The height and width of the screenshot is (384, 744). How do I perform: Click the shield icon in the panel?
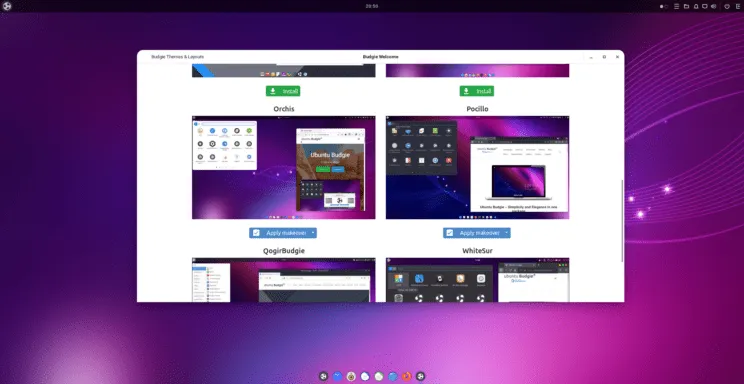pos(727,6)
